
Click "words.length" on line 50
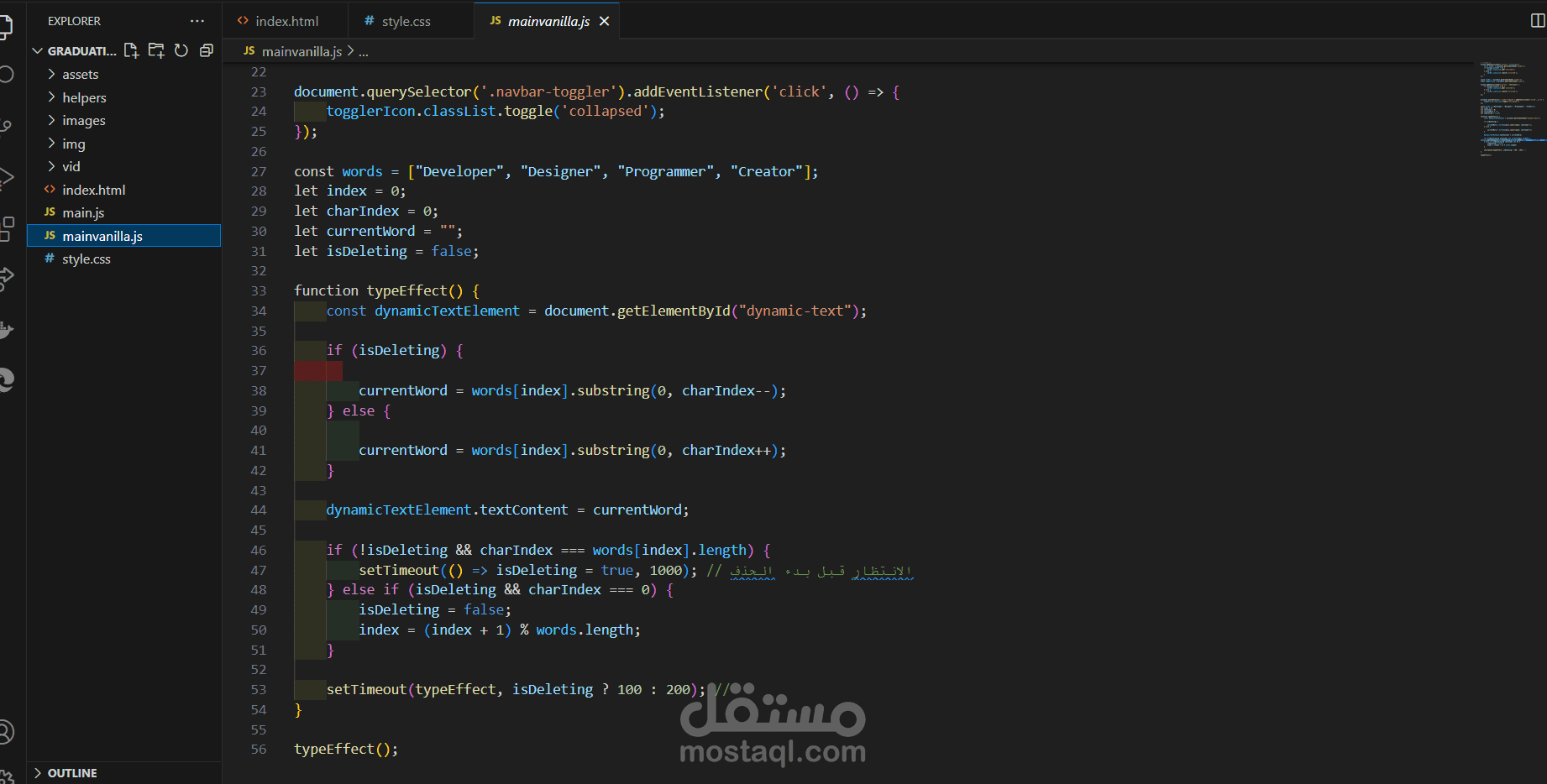coord(585,630)
